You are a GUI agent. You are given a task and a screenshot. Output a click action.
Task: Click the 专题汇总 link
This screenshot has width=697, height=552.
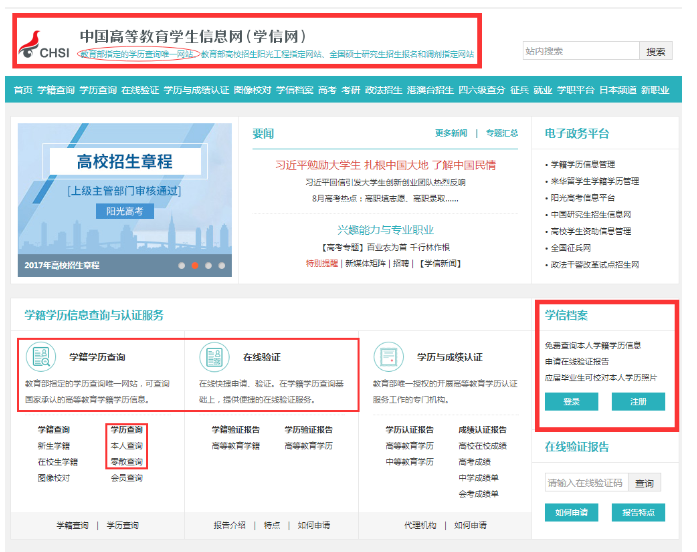coord(502,133)
